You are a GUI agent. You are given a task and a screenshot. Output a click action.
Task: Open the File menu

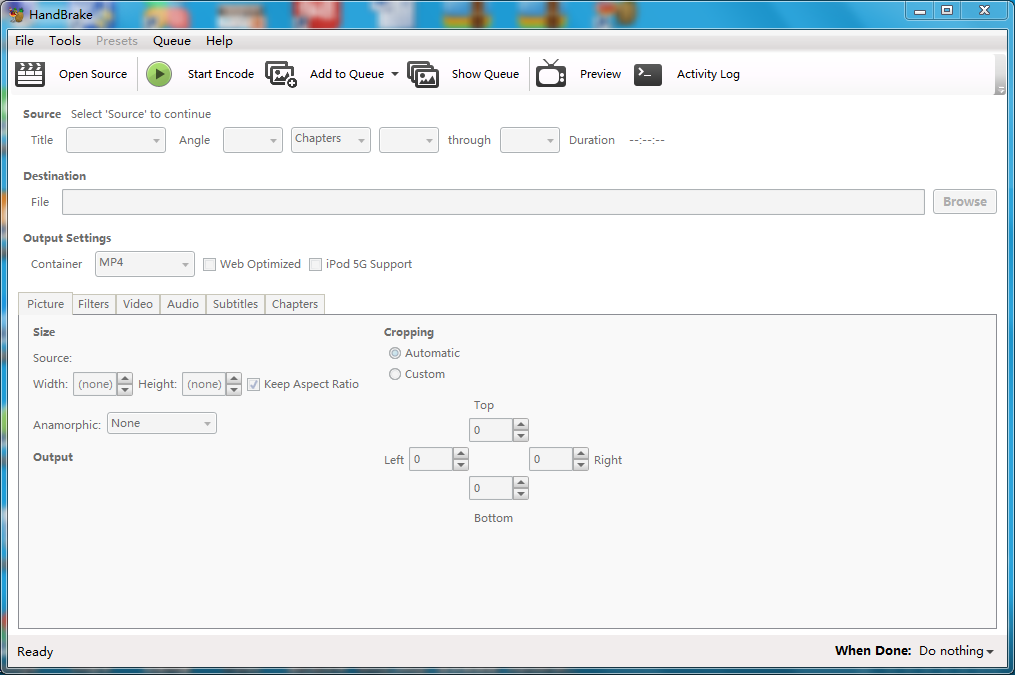pyautogui.click(x=25, y=40)
